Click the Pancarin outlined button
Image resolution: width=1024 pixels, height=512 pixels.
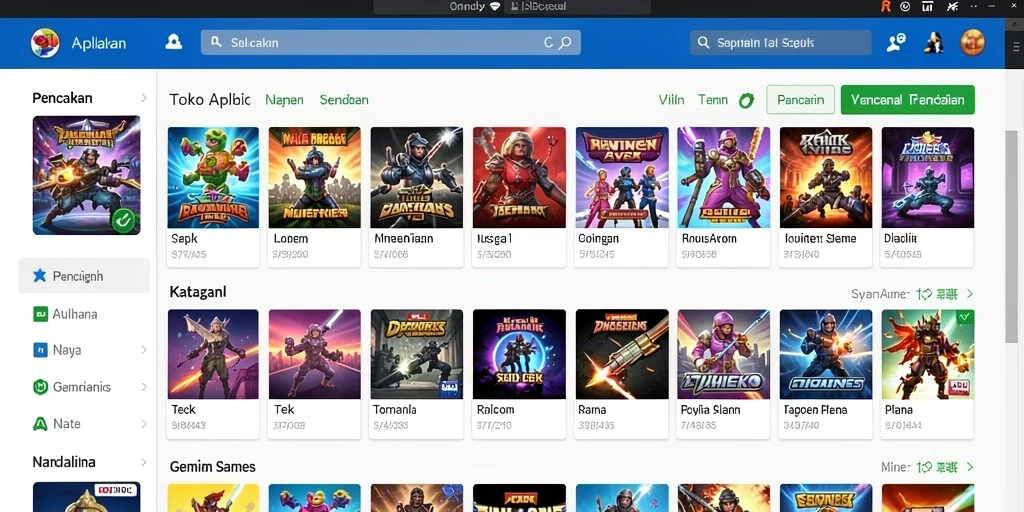point(800,100)
